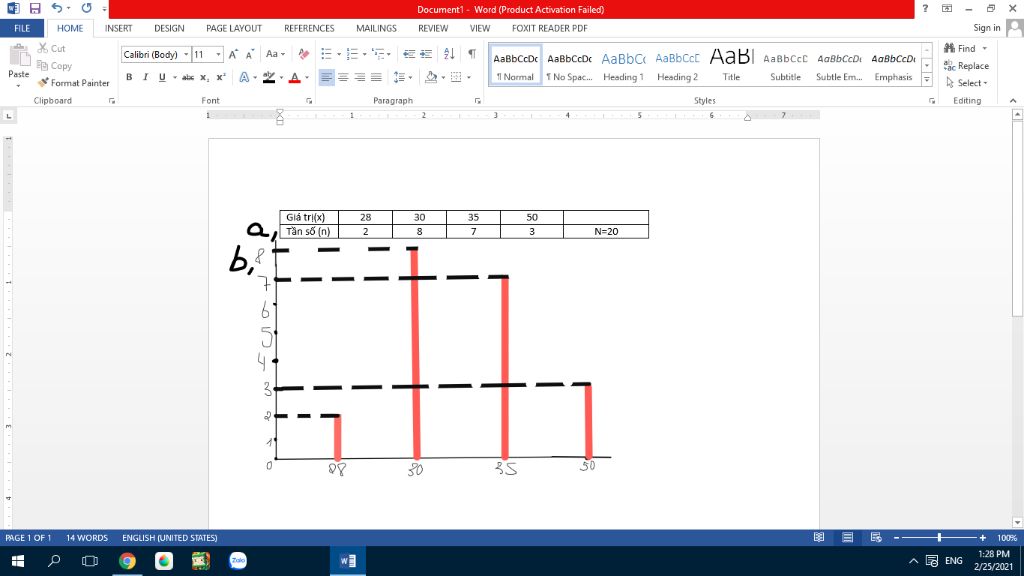Toggle Show/Hide paragraph marks
1024x576 pixels.
(472, 54)
